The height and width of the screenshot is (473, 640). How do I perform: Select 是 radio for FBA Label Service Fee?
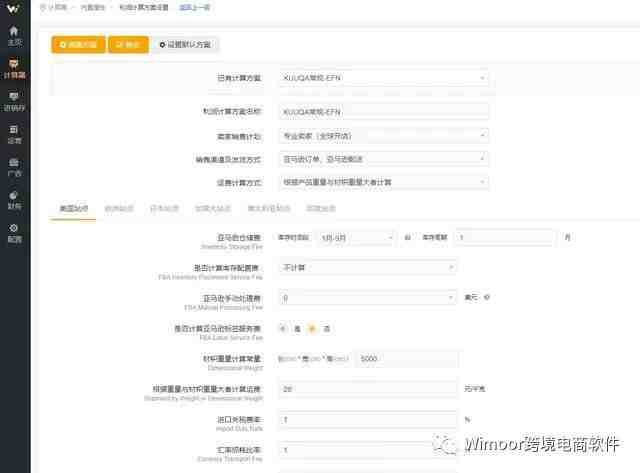pyautogui.click(x=282, y=328)
